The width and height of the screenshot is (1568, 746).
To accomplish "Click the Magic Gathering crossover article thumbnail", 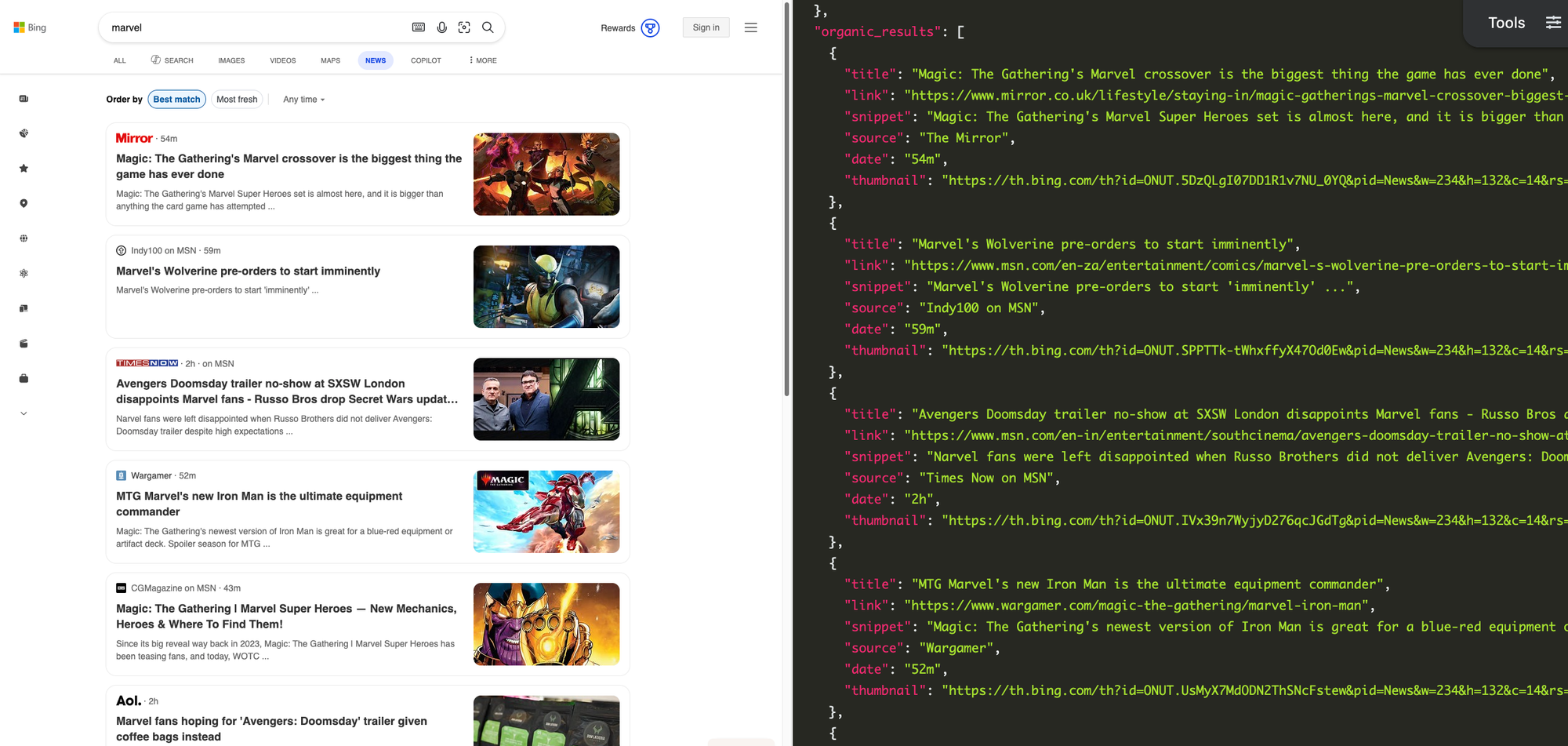I will tap(546, 174).
